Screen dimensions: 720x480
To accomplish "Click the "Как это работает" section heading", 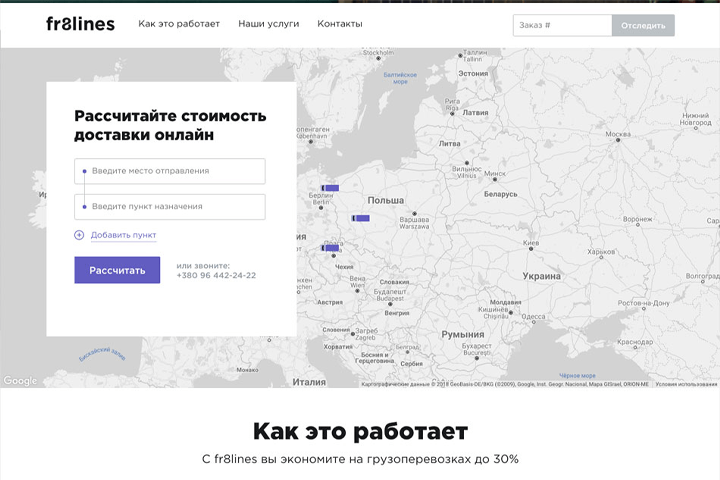I will coord(360,432).
